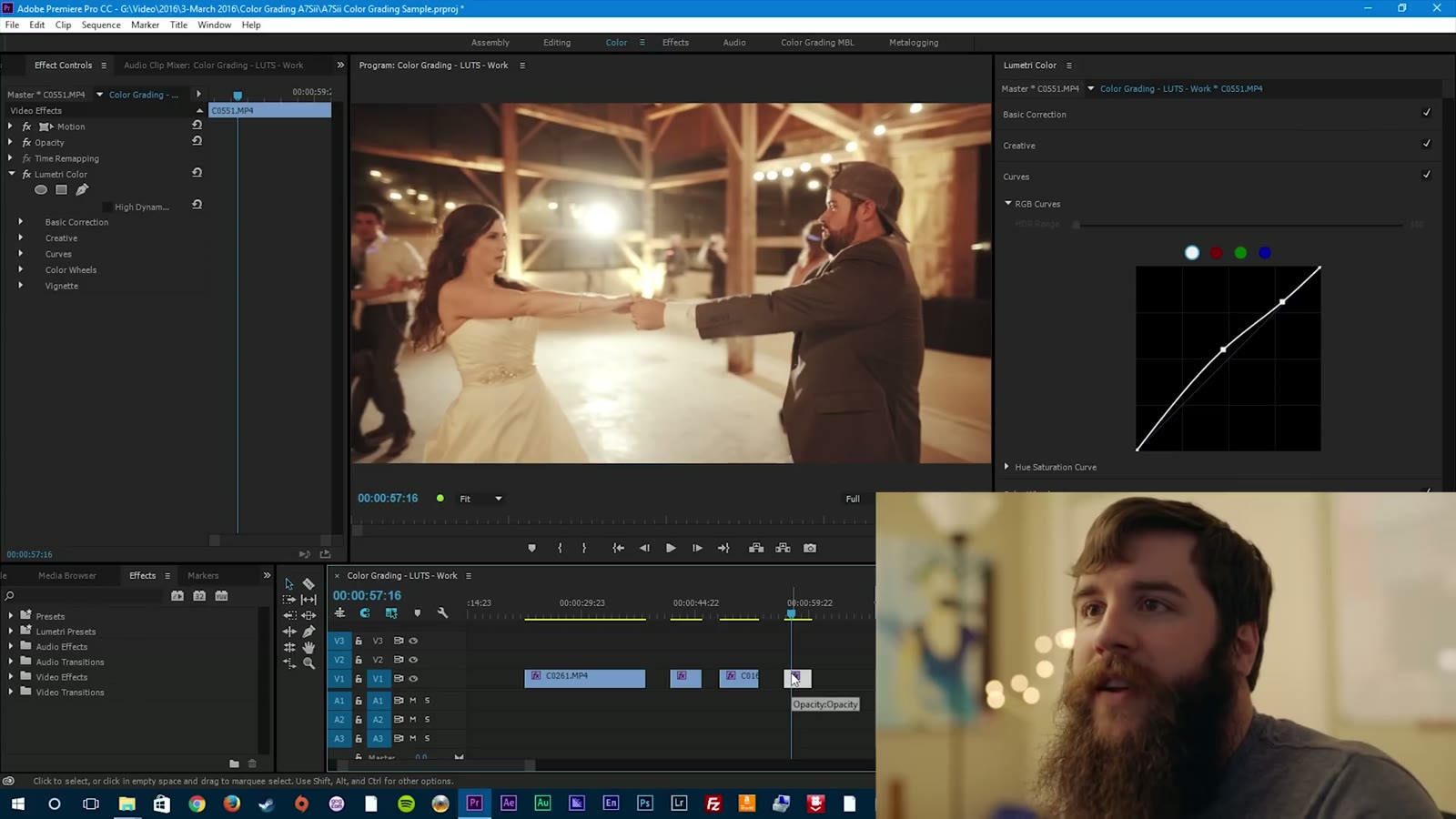The height and width of the screenshot is (819, 1456).
Task: Choose the Pen tool in the tools panel
Action: [x=308, y=632]
